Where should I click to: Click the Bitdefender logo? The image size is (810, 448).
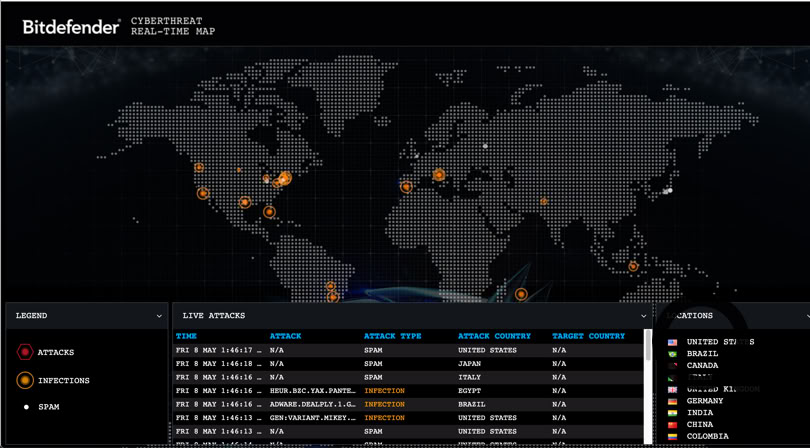(x=71, y=27)
